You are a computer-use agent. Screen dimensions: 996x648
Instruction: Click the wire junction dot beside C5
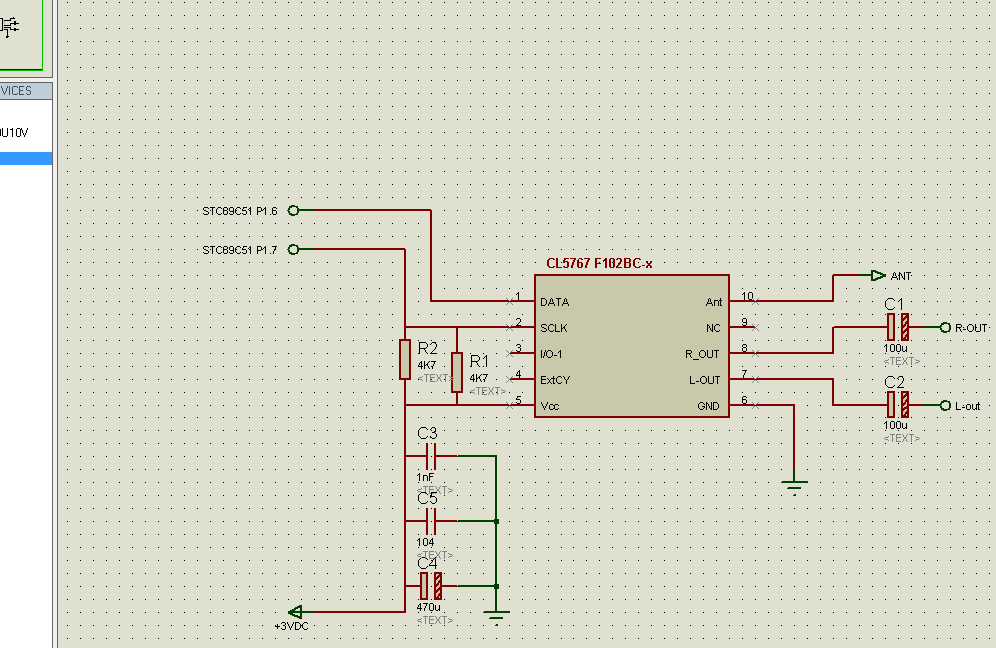(496, 521)
